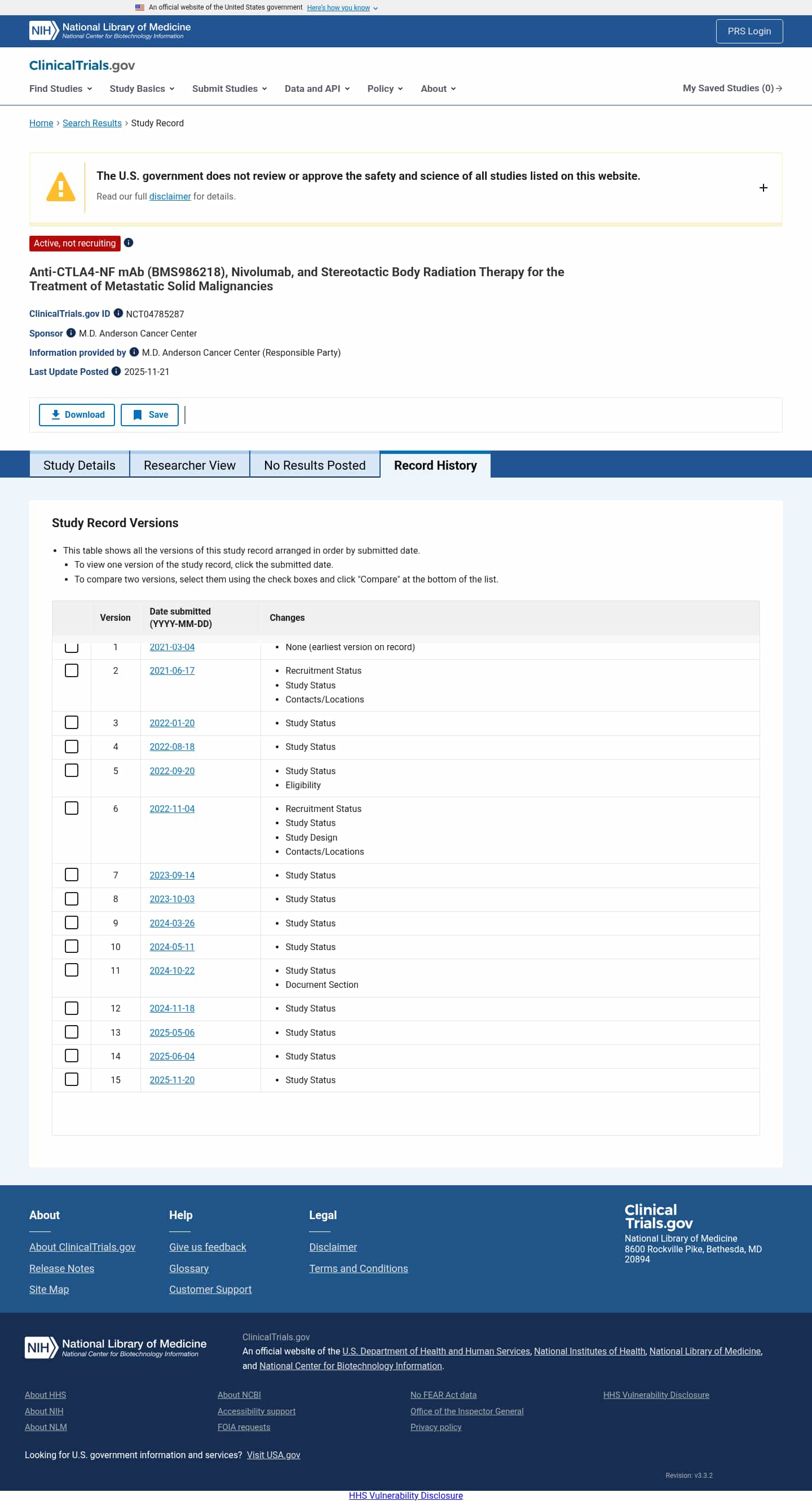Go to Home breadcrumb
The image size is (812, 1501).
(x=41, y=123)
